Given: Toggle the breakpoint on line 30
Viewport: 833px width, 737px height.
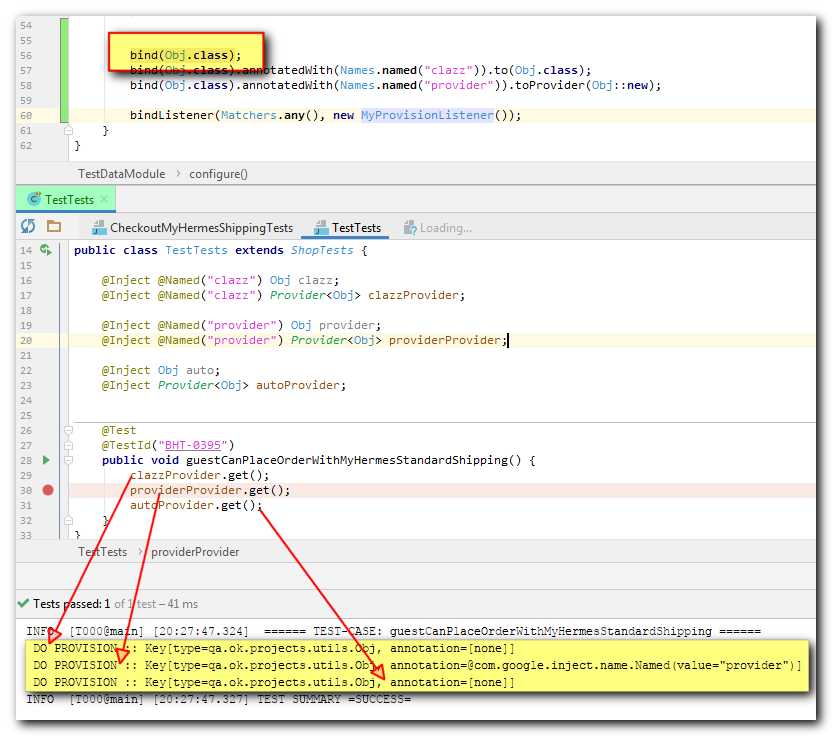Looking at the screenshot, I should (46, 490).
